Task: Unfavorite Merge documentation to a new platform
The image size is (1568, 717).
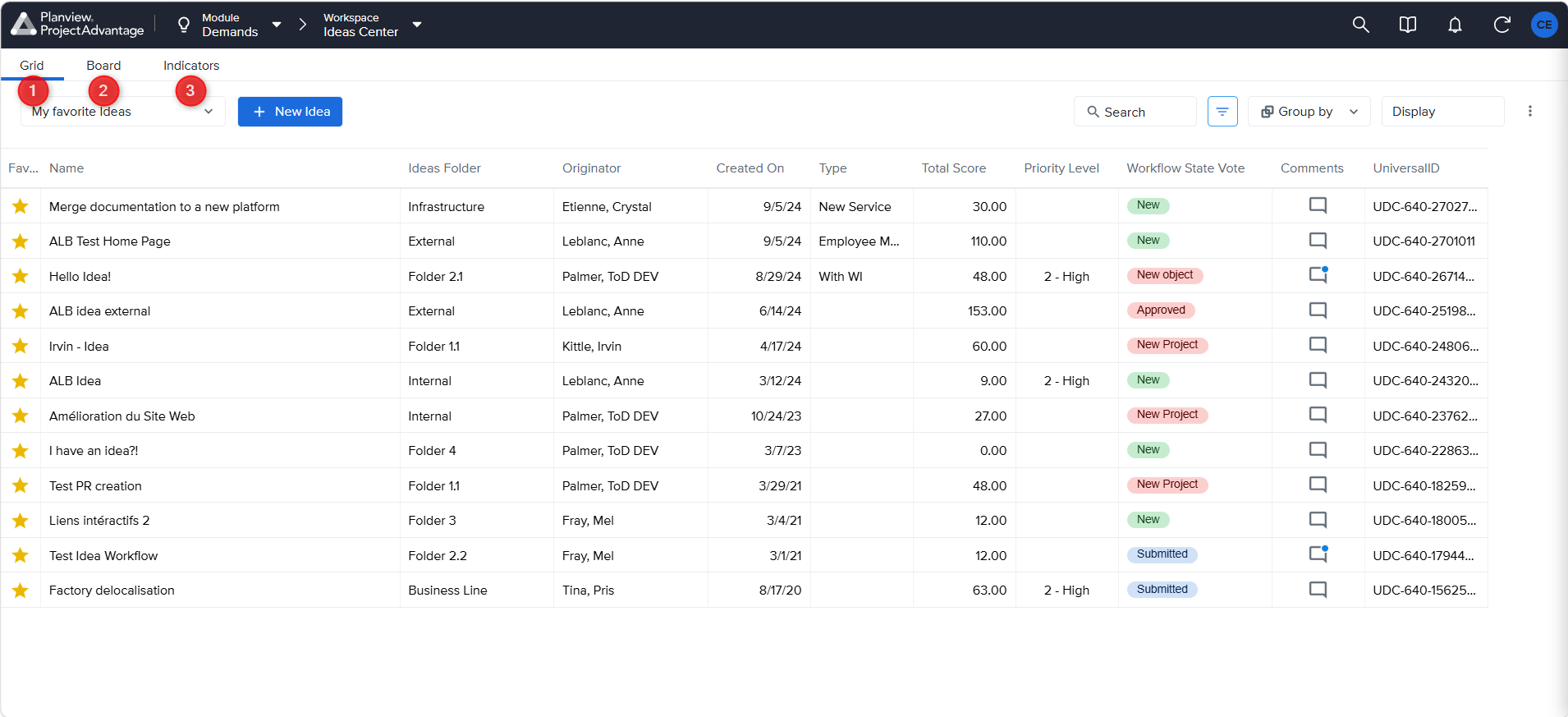Action: click(x=21, y=206)
